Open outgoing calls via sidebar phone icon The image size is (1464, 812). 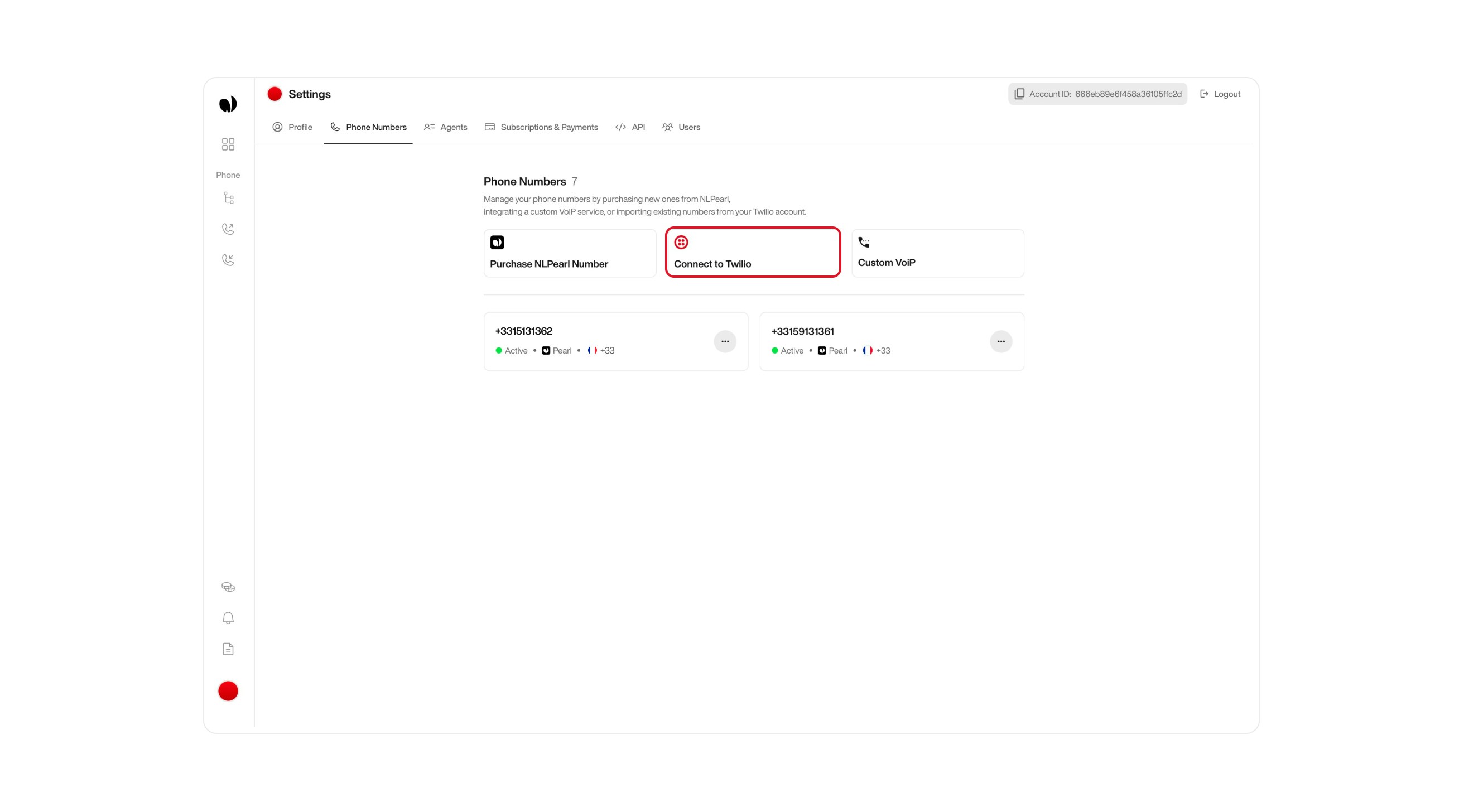[228, 229]
